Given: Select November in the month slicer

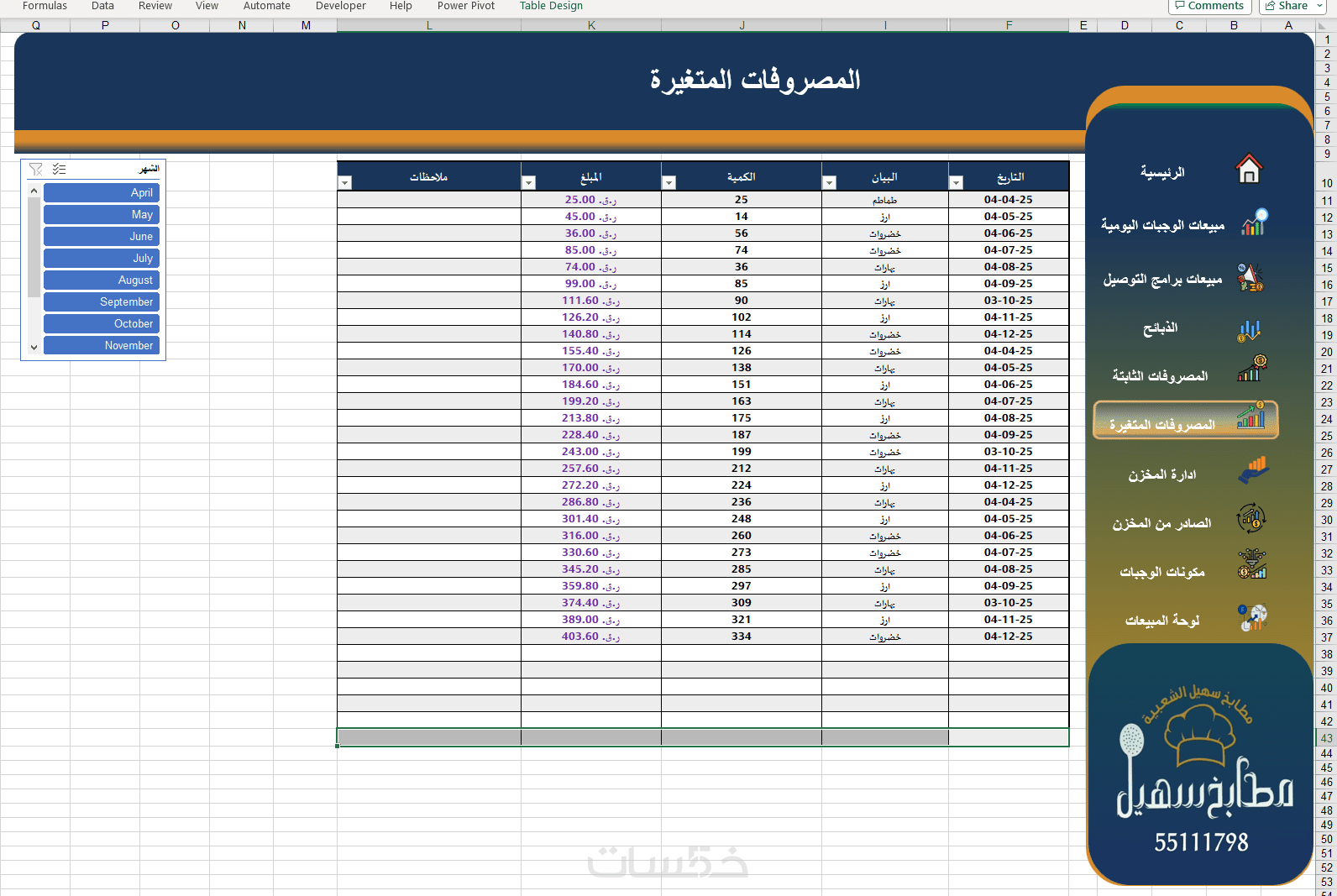Looking at the screenshot, I should tap(102, 345).
